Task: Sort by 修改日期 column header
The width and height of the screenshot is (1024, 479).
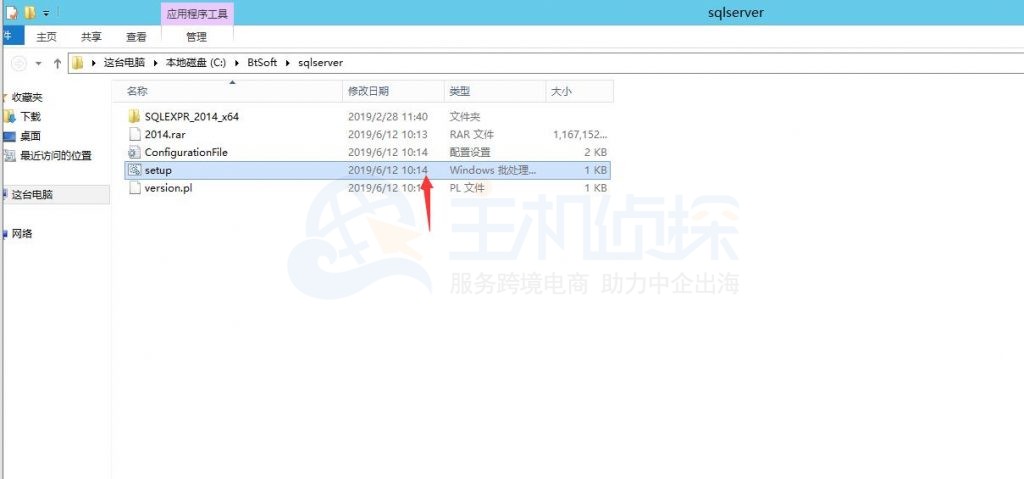Action: 367,91
